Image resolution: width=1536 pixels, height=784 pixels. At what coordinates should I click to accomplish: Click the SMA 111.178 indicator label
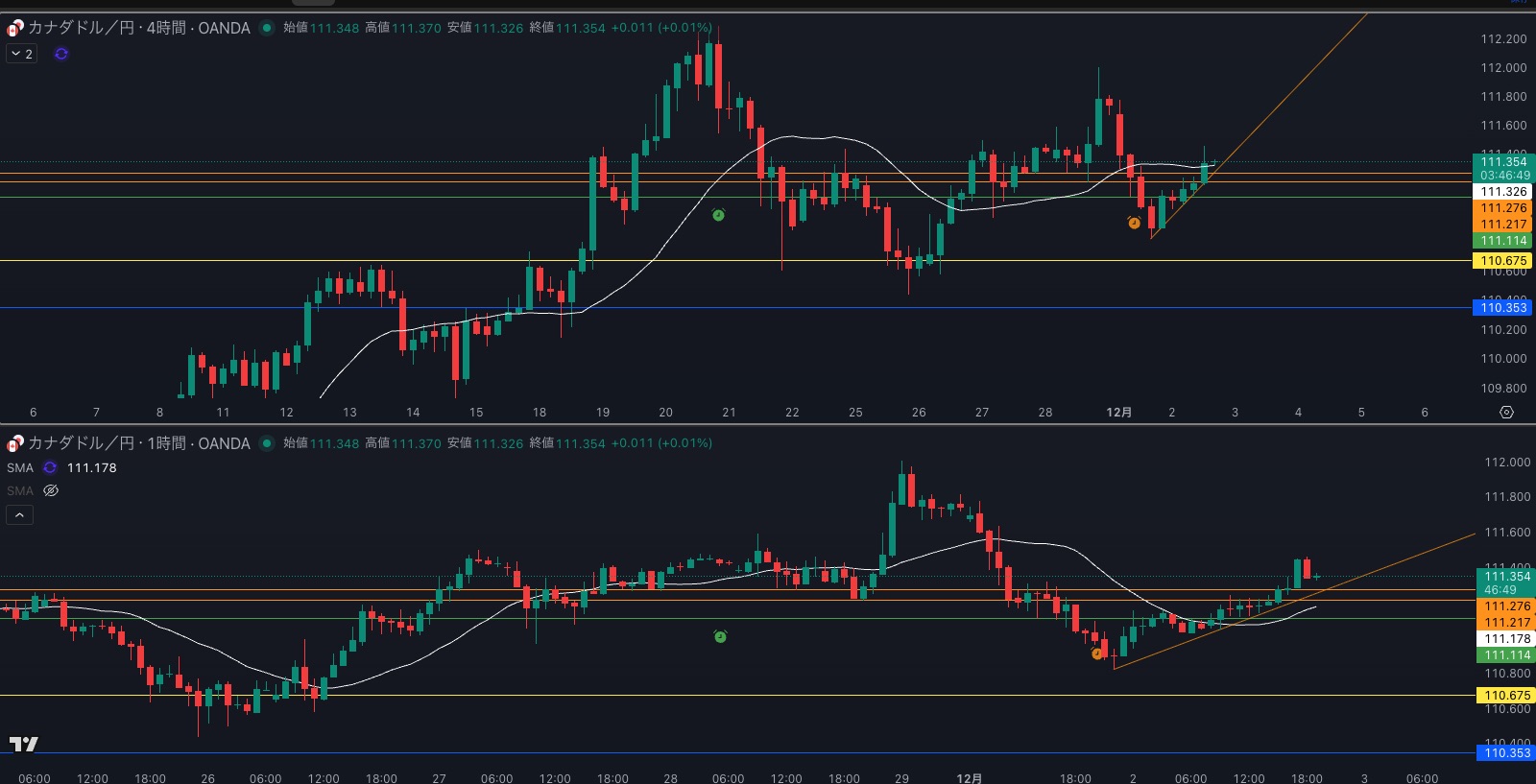coord(20,467)
